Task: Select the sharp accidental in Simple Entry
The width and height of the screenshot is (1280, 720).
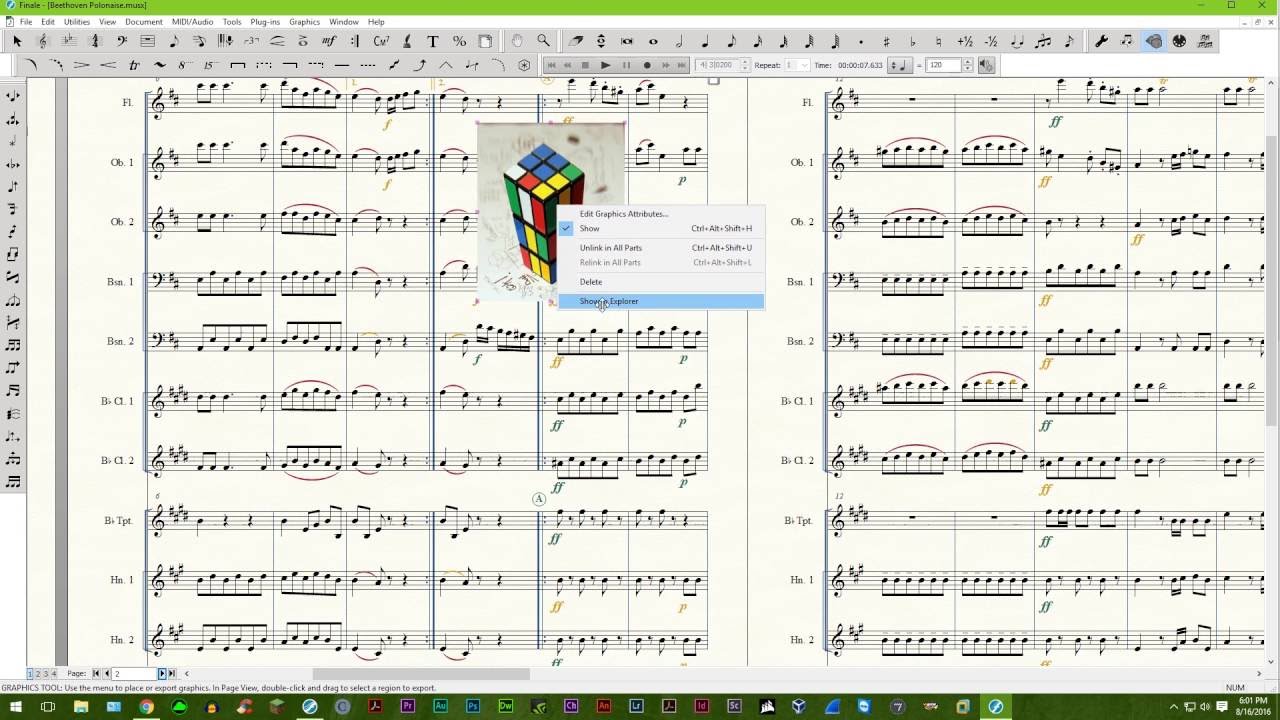Action: tap(887, 41)
